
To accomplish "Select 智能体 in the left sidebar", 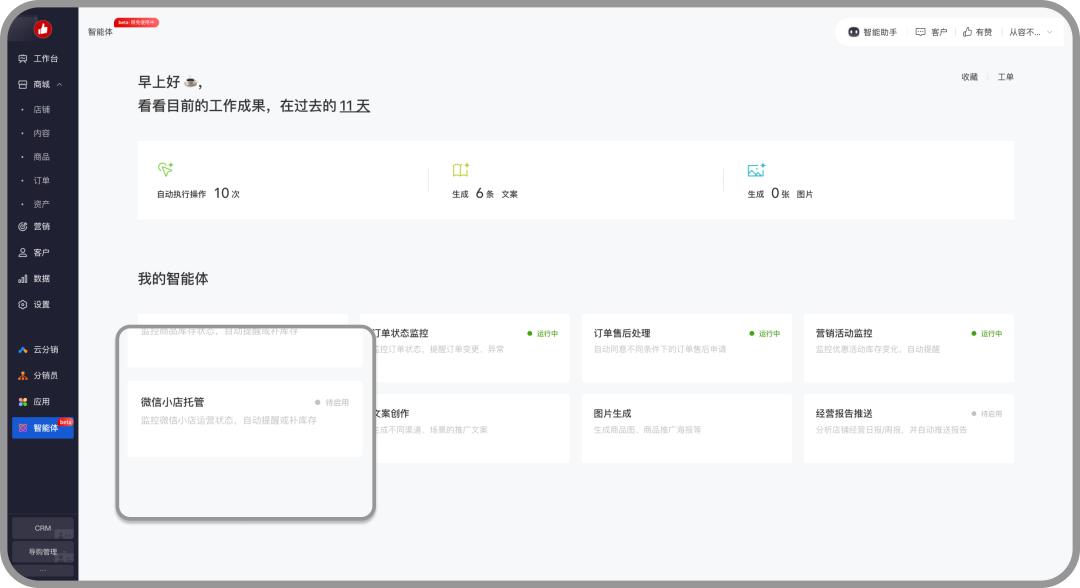I will [x=43, y=428].
